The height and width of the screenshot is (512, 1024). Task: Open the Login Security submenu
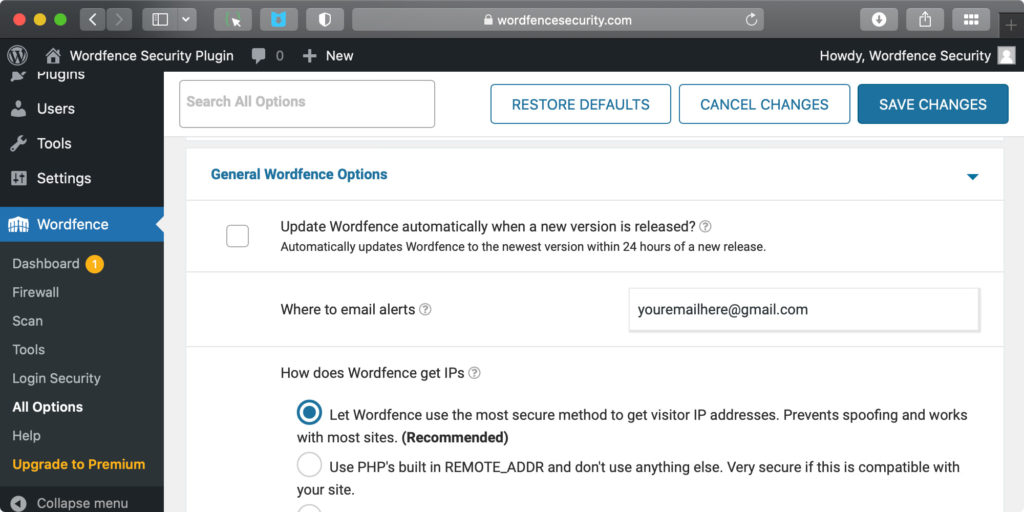click(56, 378)
